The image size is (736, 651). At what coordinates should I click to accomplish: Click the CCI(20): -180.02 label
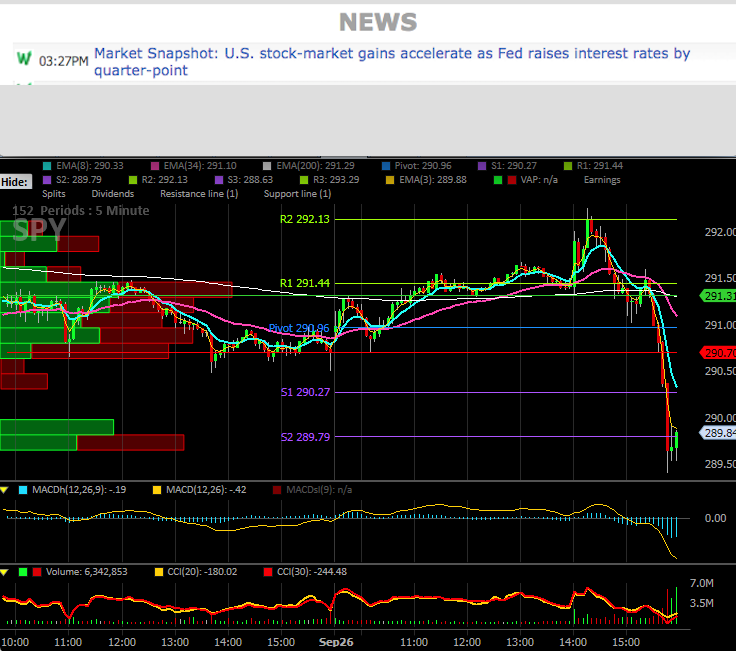click(x=202, y=572)
